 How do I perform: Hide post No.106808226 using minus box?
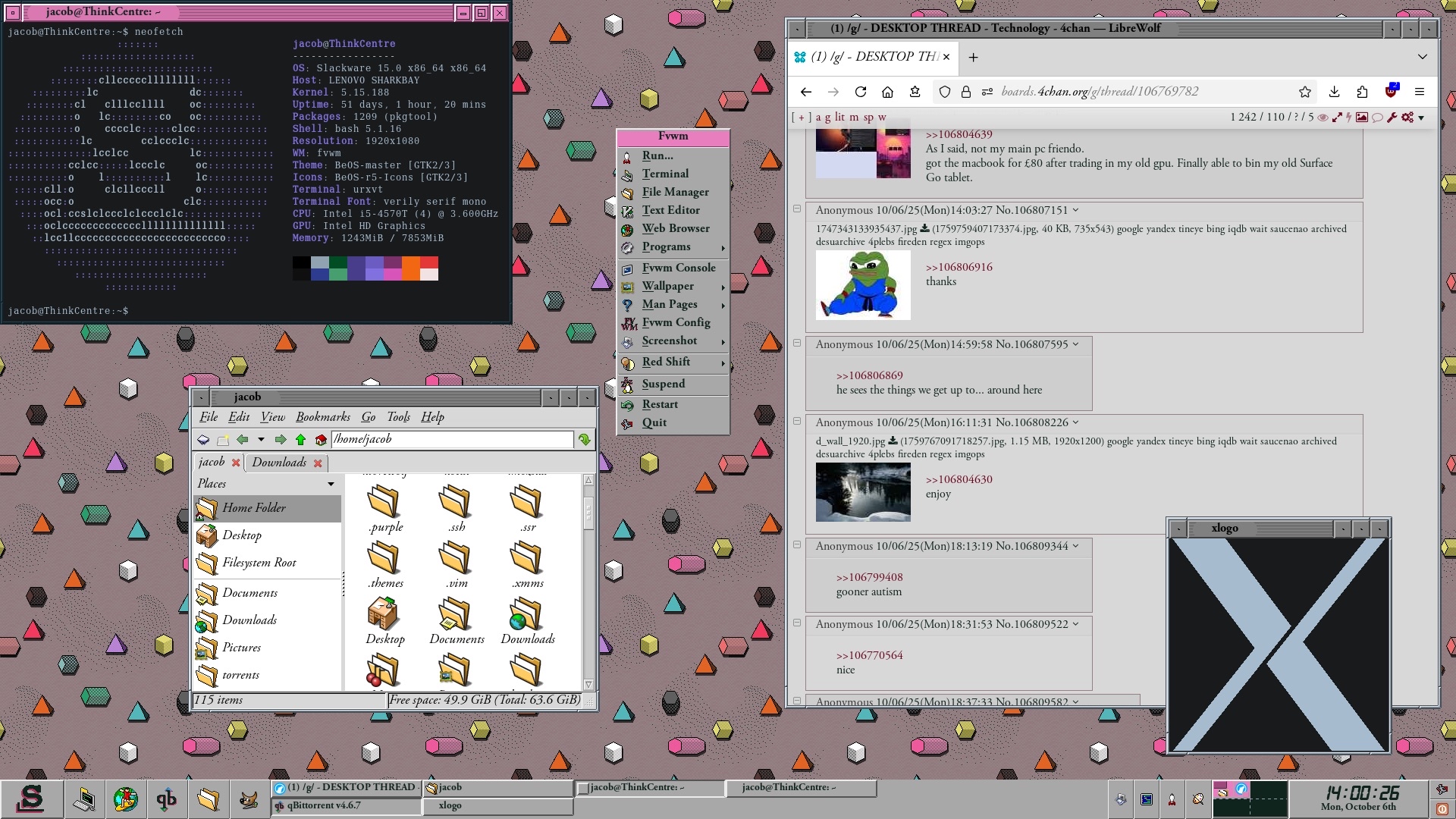(x=797, y=421)
